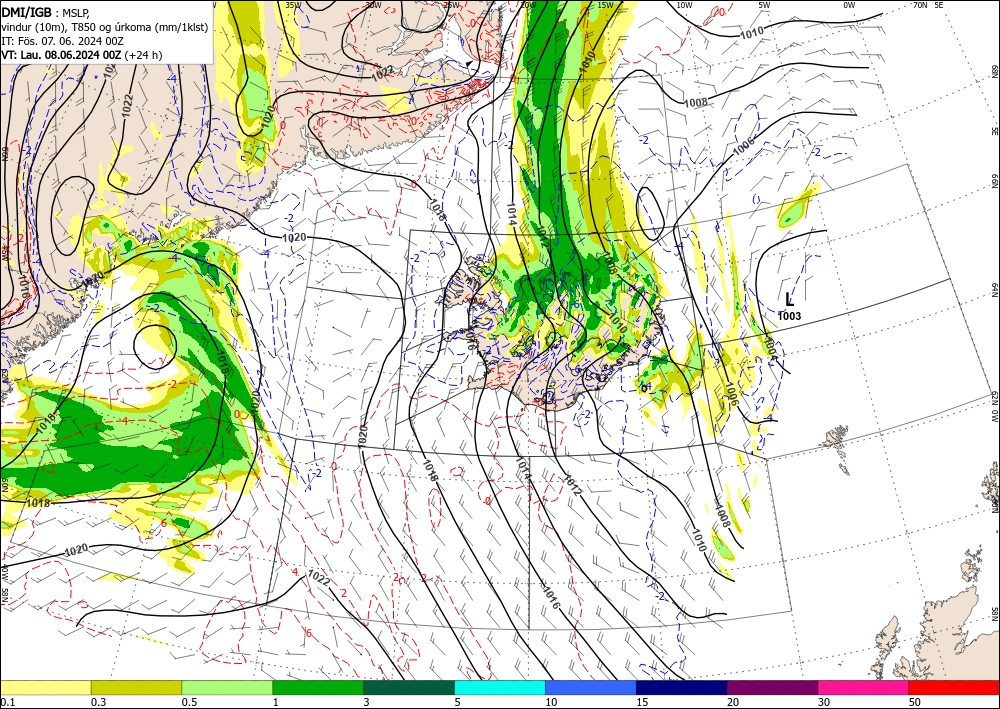Click the medium green 1–3 legend swatch

pos(318,687)
